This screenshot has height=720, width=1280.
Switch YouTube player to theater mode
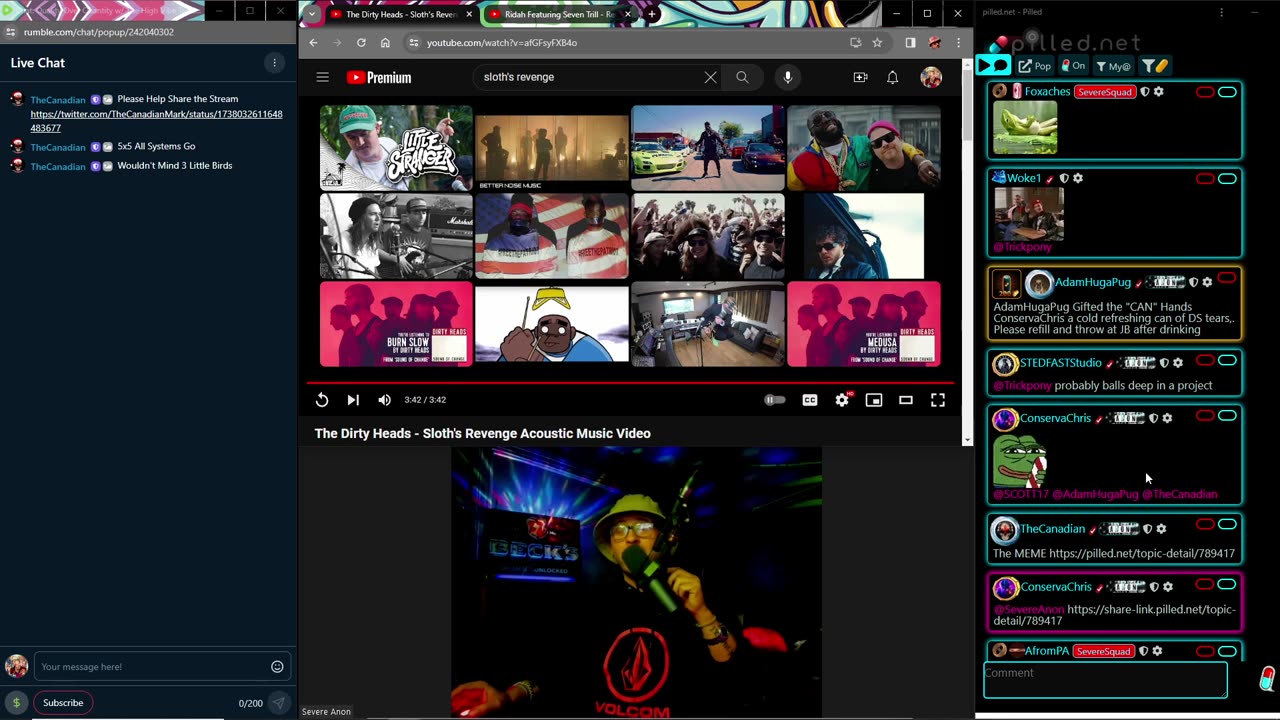[906, 400]
